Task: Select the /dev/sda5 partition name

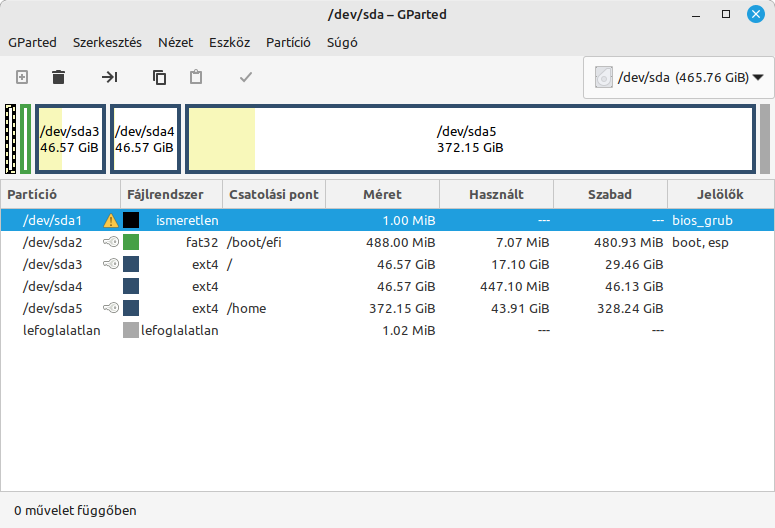Action: click(x=52, y=308)
